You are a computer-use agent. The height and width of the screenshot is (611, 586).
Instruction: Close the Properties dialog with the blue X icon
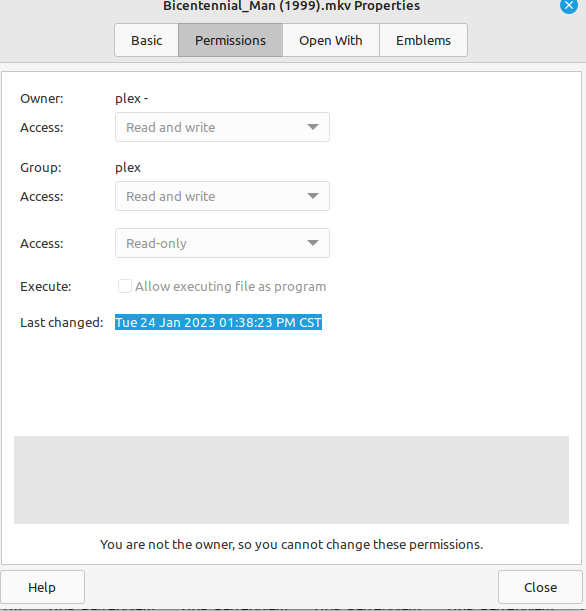[568, 5]
